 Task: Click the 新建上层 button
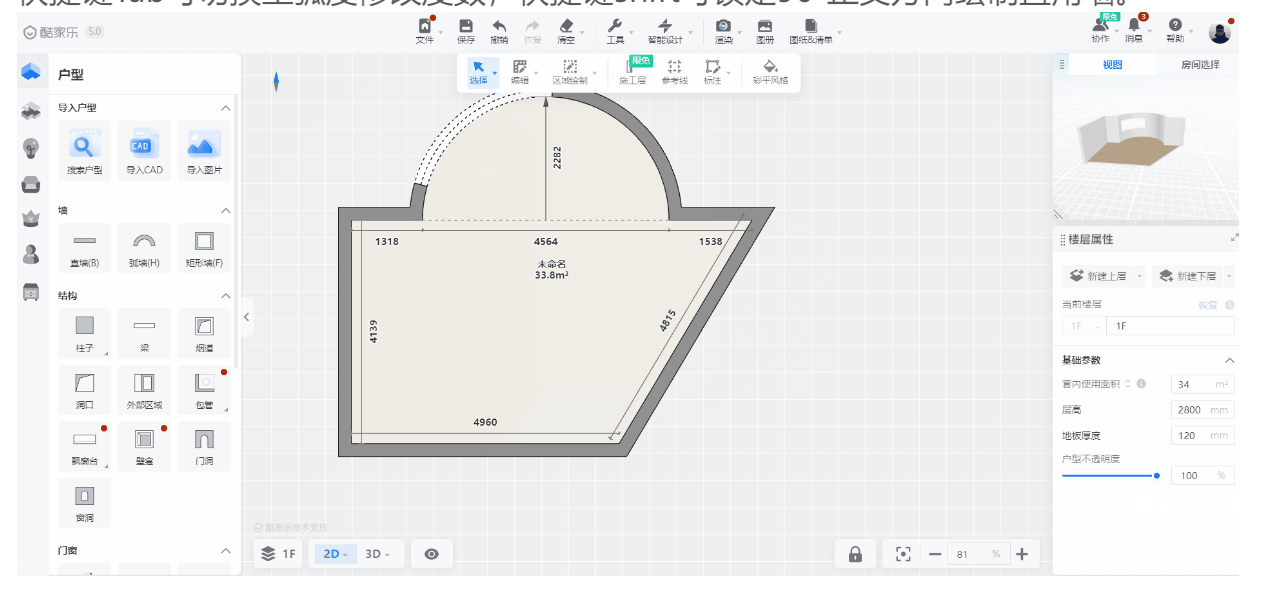tap(1098, 276)
